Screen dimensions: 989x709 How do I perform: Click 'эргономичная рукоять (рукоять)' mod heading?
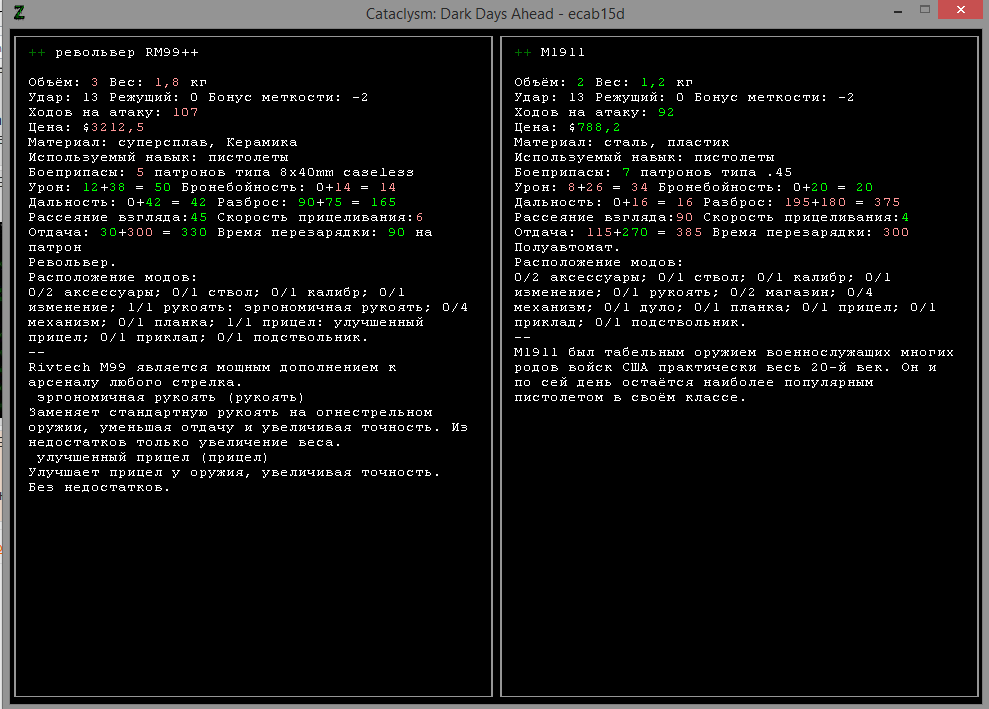tap(171, 397)
